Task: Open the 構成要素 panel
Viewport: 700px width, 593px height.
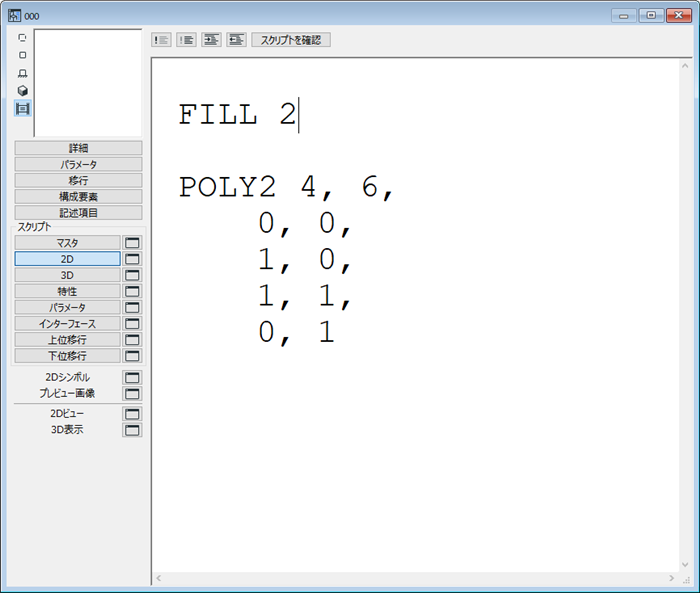Action: [x=79, y=196]
